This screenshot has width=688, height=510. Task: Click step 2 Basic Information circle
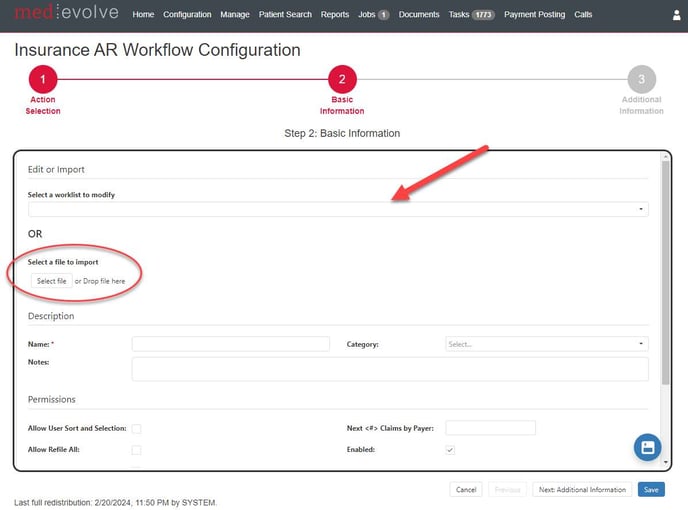point(342,80)
